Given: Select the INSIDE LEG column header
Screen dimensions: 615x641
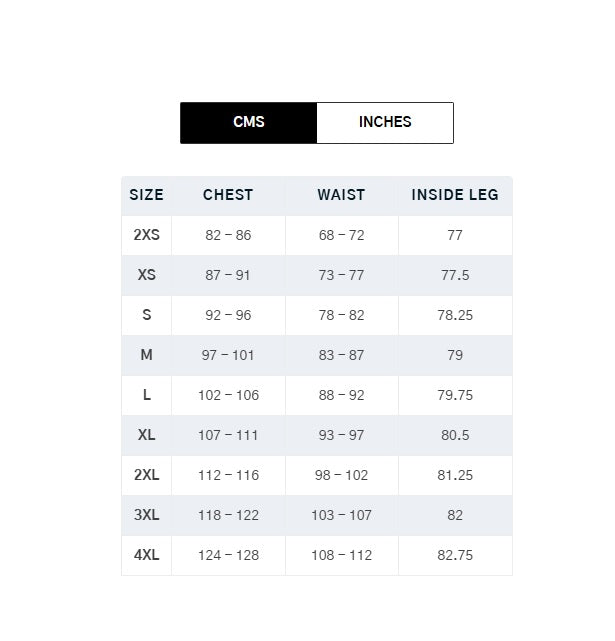Looking at the screenshot, I should pos(455,195).
